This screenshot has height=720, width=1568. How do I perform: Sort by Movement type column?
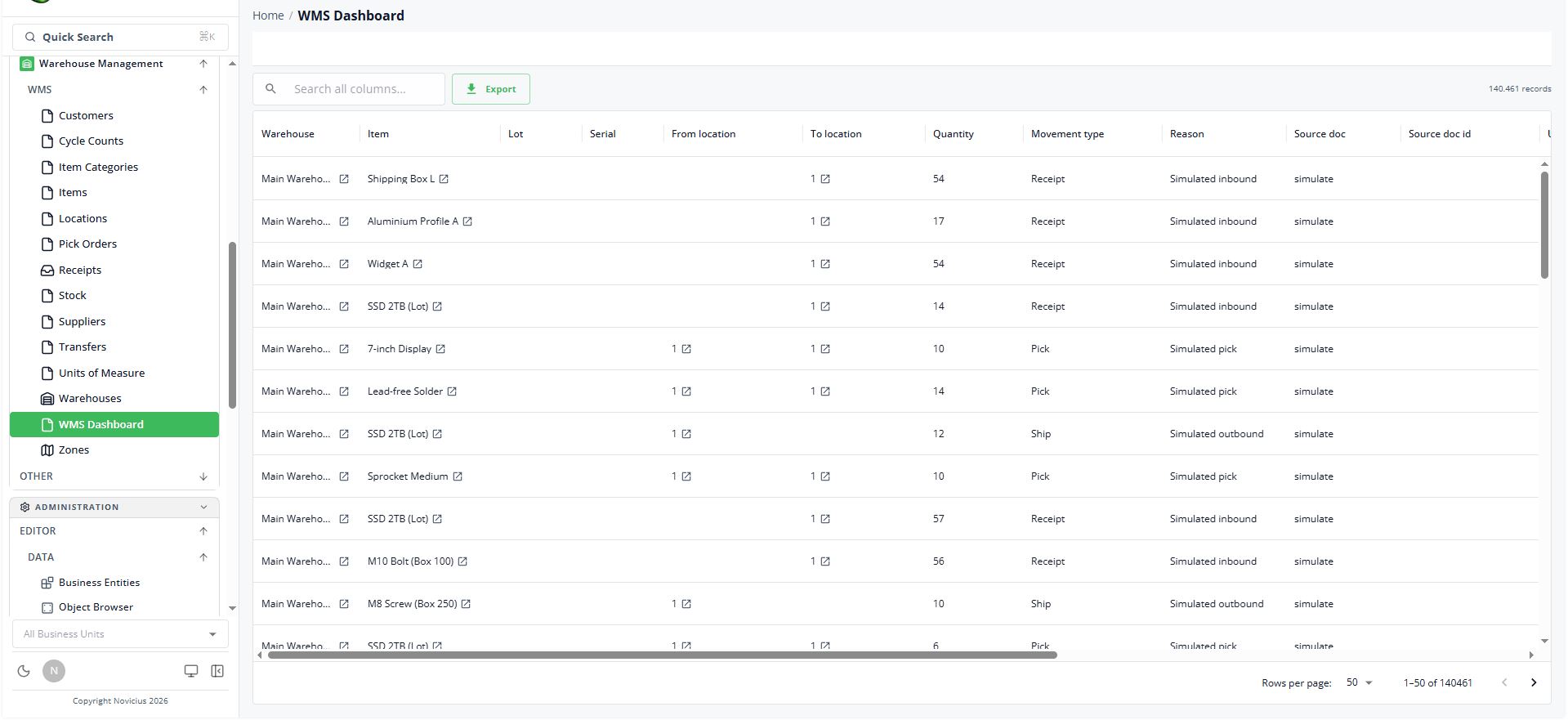pyautogui.click(x=1067, y=134)
